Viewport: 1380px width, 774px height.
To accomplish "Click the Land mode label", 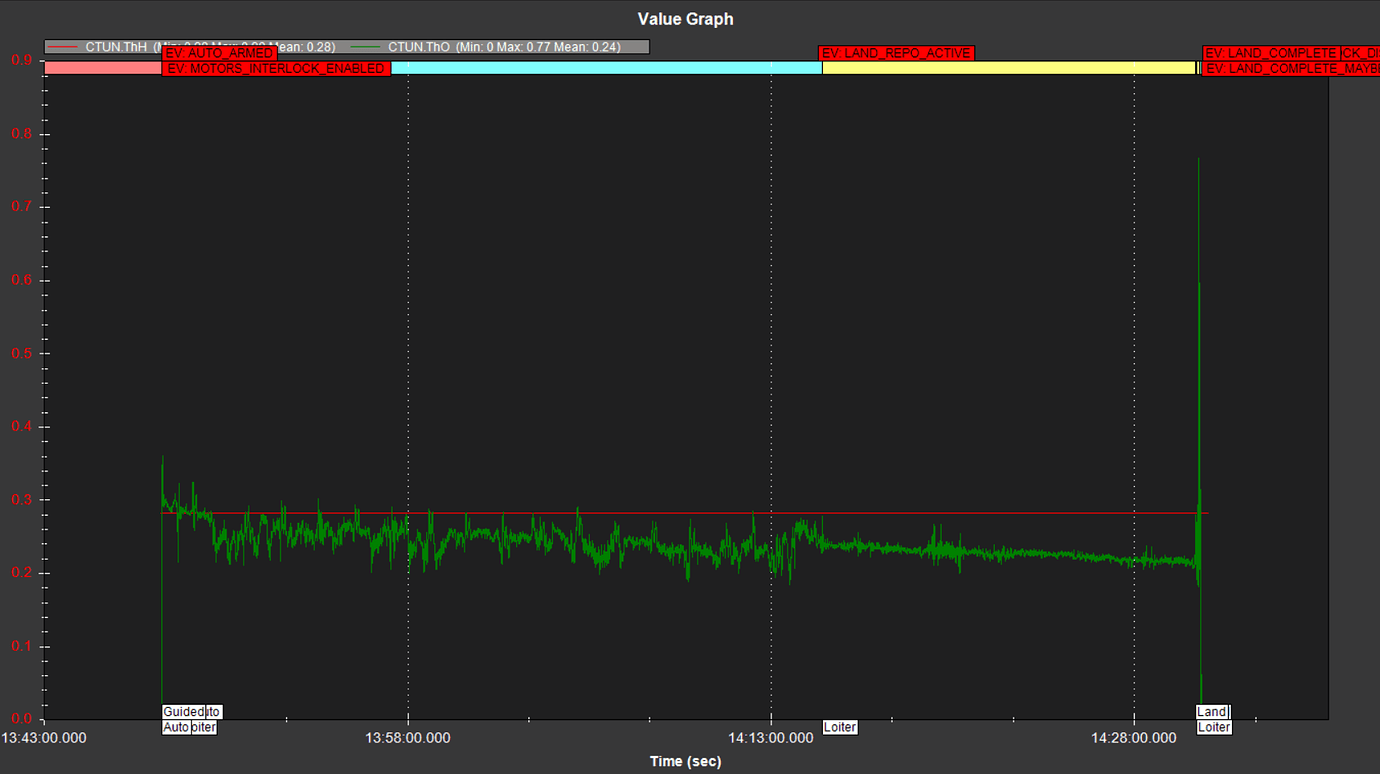I will point(1211,712).
